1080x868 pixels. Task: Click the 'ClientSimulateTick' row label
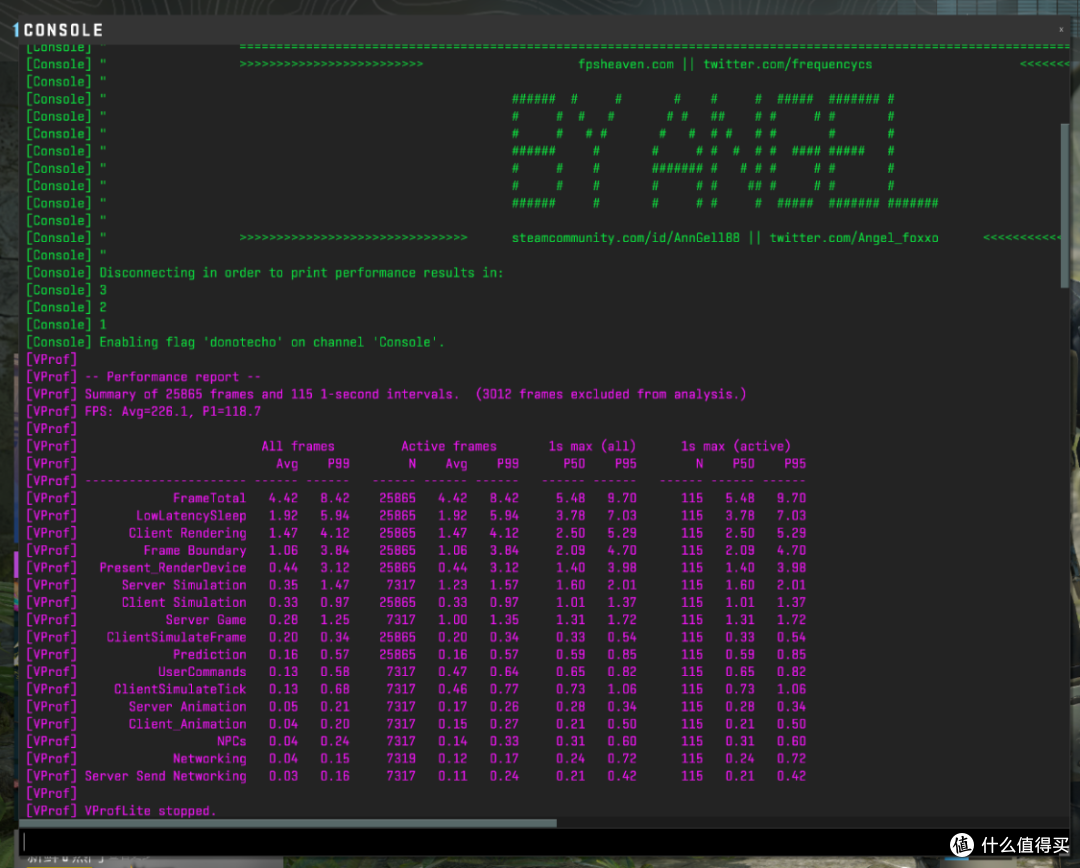[180, 689]
